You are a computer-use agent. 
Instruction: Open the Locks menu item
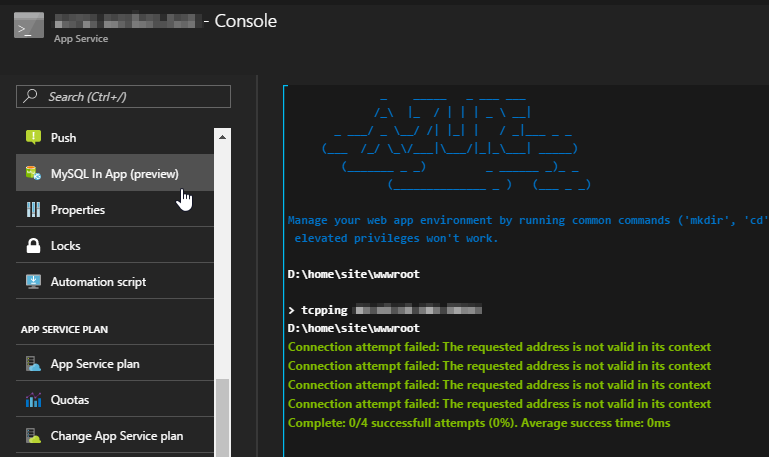(x=115, y=246)
